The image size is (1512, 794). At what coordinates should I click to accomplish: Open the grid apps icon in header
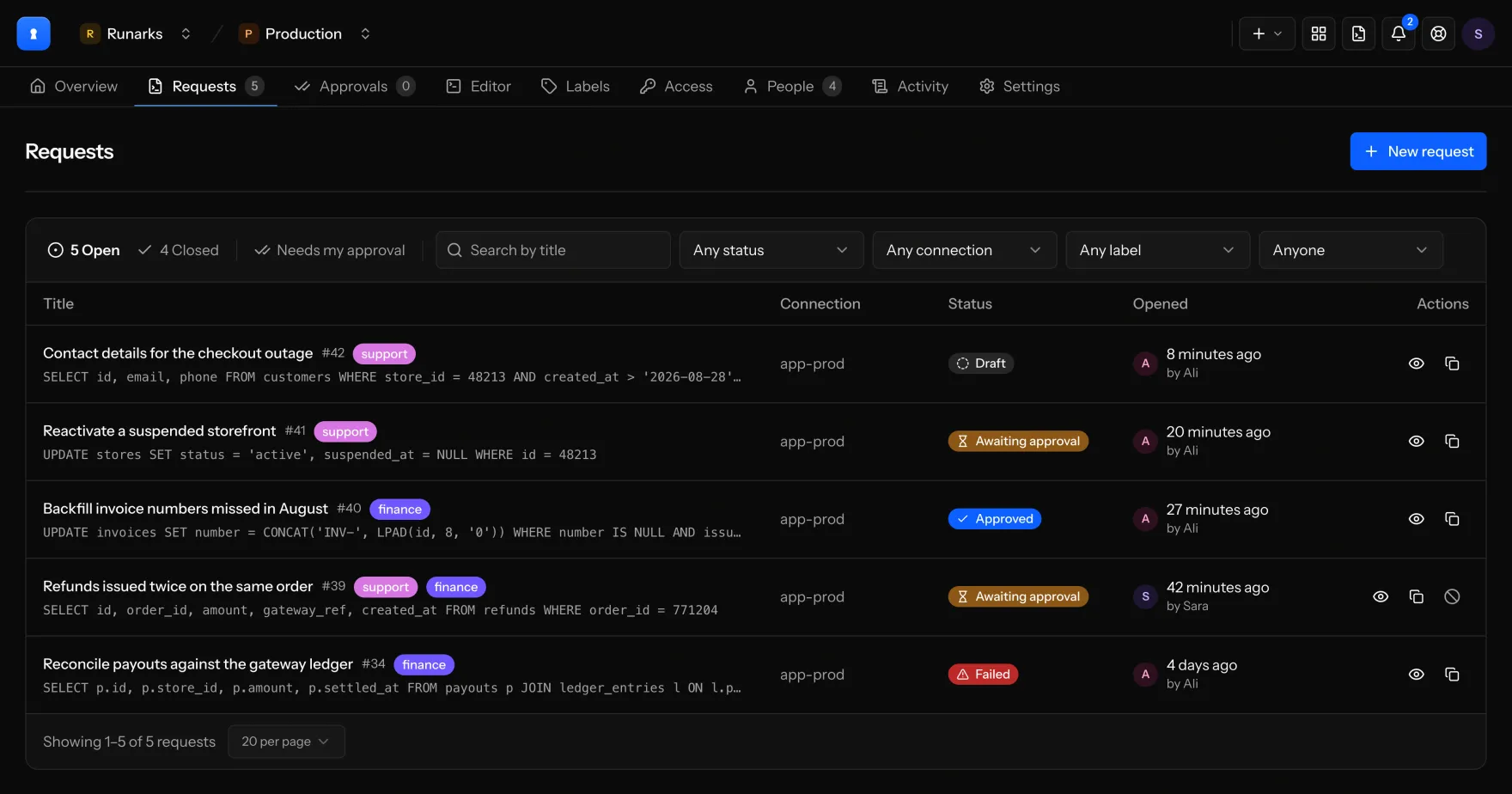(x=1319, y=34)
